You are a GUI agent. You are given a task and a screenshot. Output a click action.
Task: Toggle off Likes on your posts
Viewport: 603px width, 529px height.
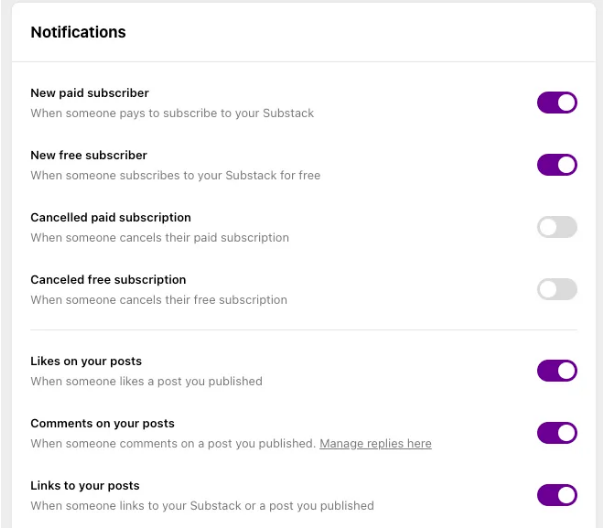pos(557,371)
